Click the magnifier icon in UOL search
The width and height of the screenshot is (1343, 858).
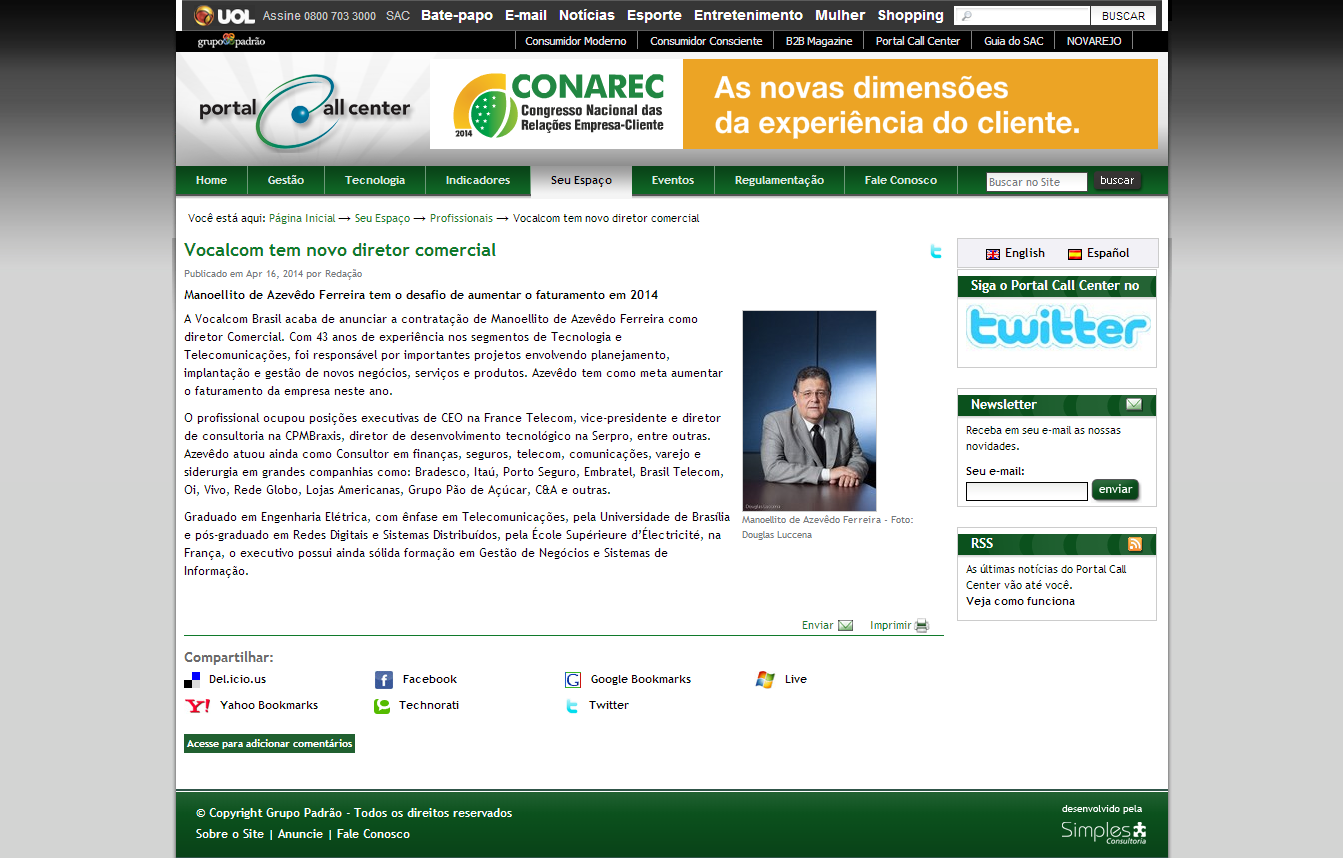pos(965,16)
